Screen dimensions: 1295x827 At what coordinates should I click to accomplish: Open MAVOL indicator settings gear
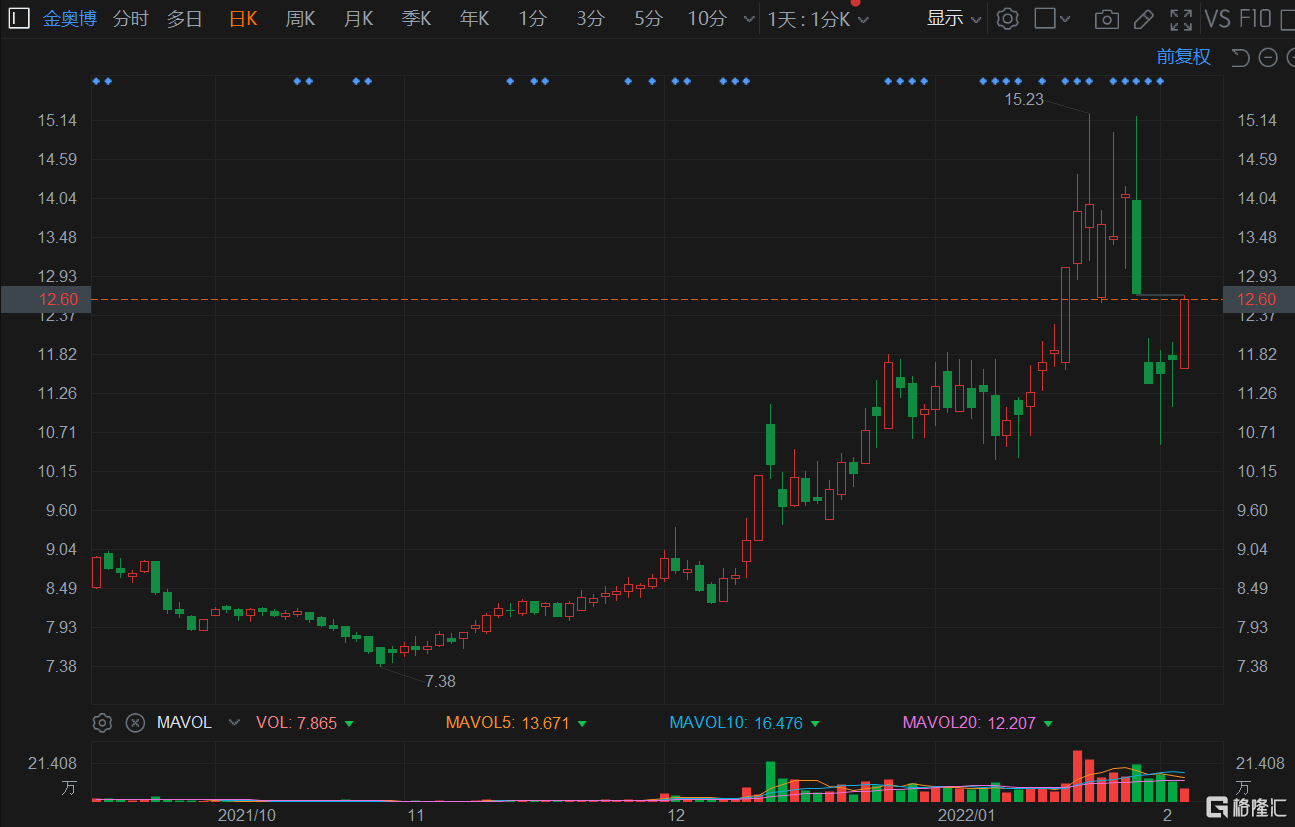click(101, 722)
